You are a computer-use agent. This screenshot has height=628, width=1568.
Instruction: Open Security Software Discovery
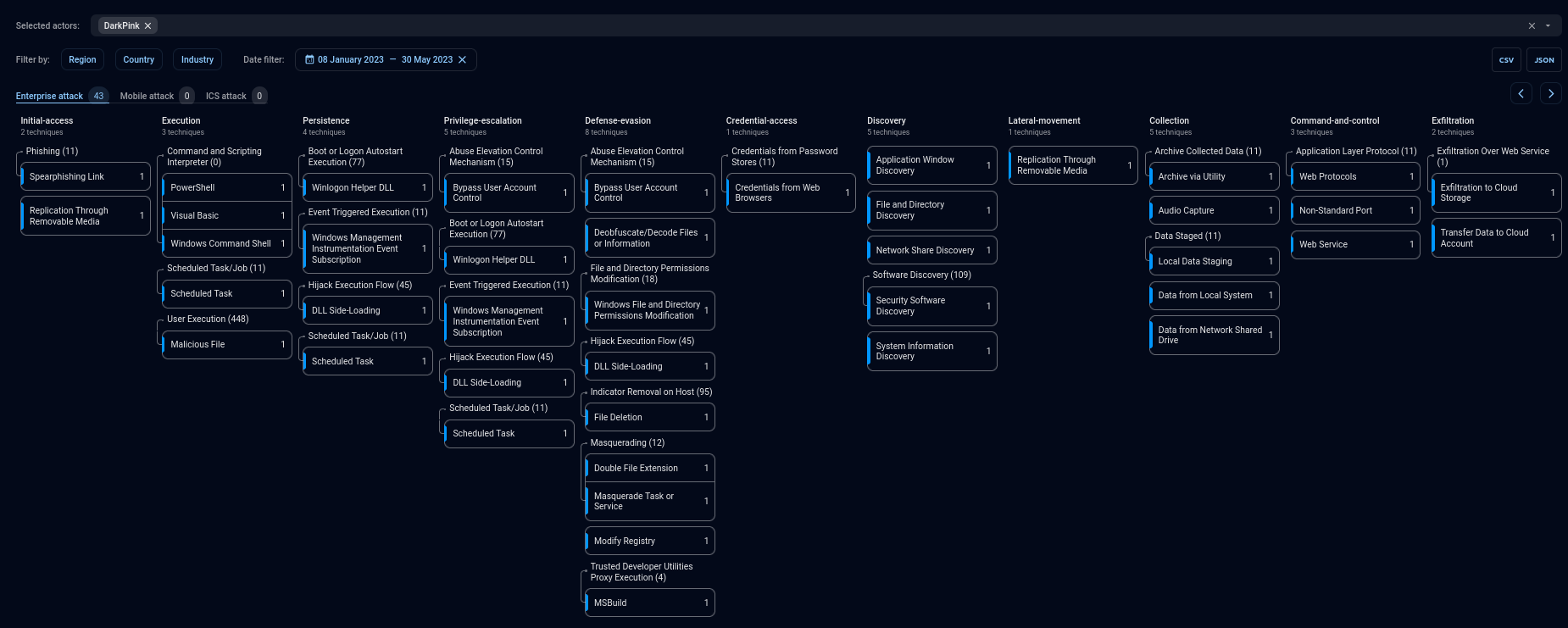[x=932, y=306]
